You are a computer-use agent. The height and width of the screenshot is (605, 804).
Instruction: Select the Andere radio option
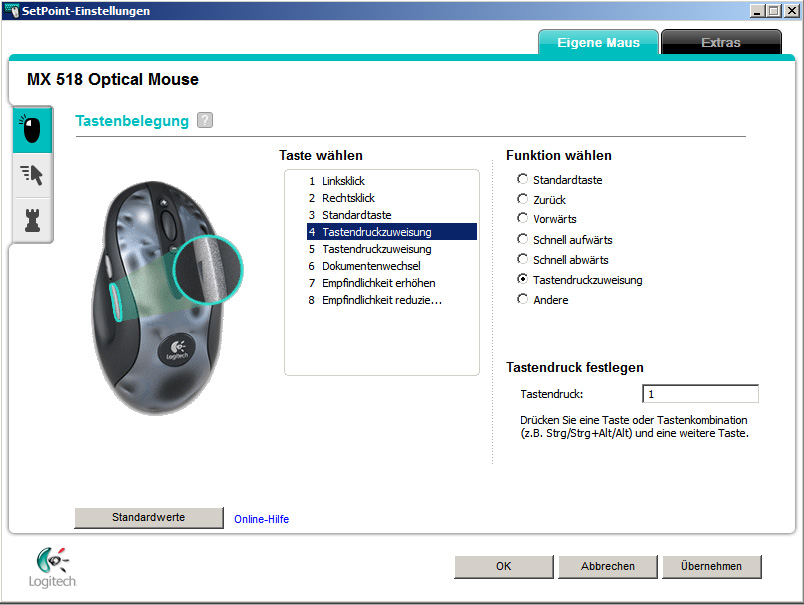(x=522, y=299)
